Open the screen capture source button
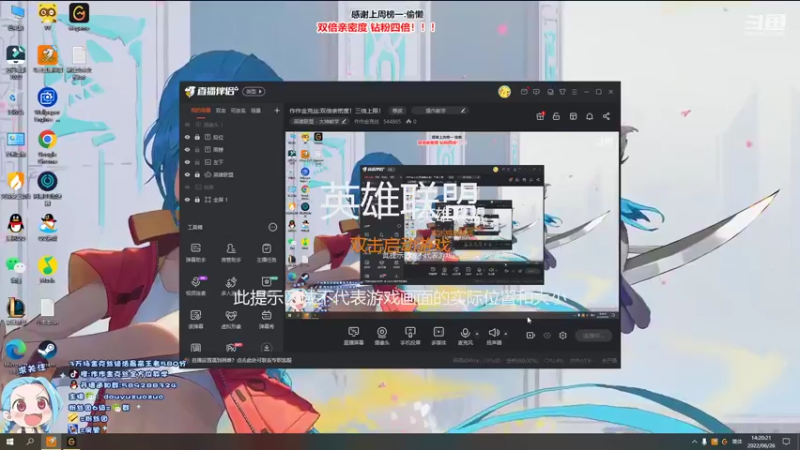 coord(353,336)
